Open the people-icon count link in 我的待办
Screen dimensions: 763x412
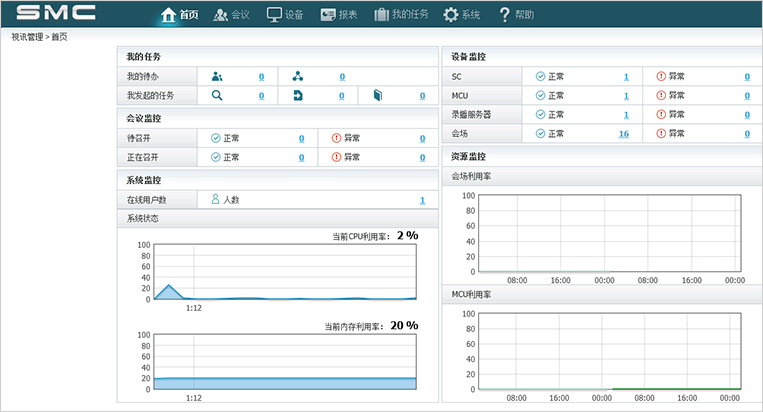261,77
